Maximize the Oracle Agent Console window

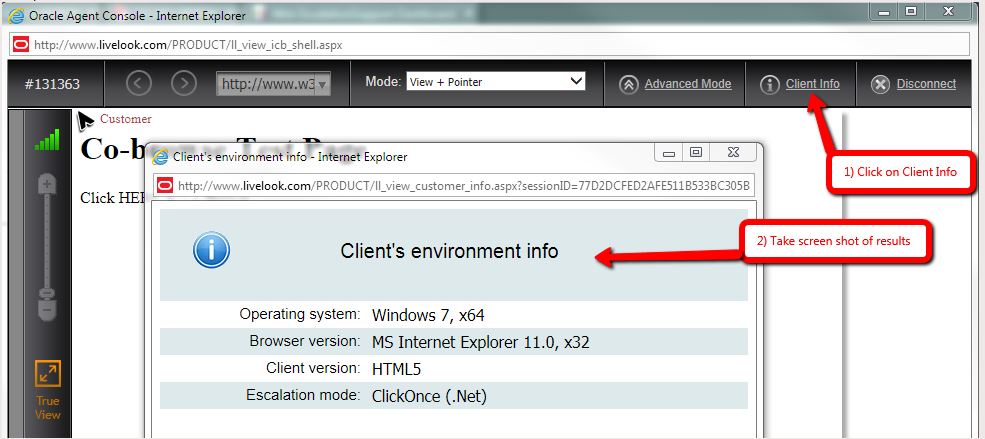pyautogui.click(x=911, y=11)
